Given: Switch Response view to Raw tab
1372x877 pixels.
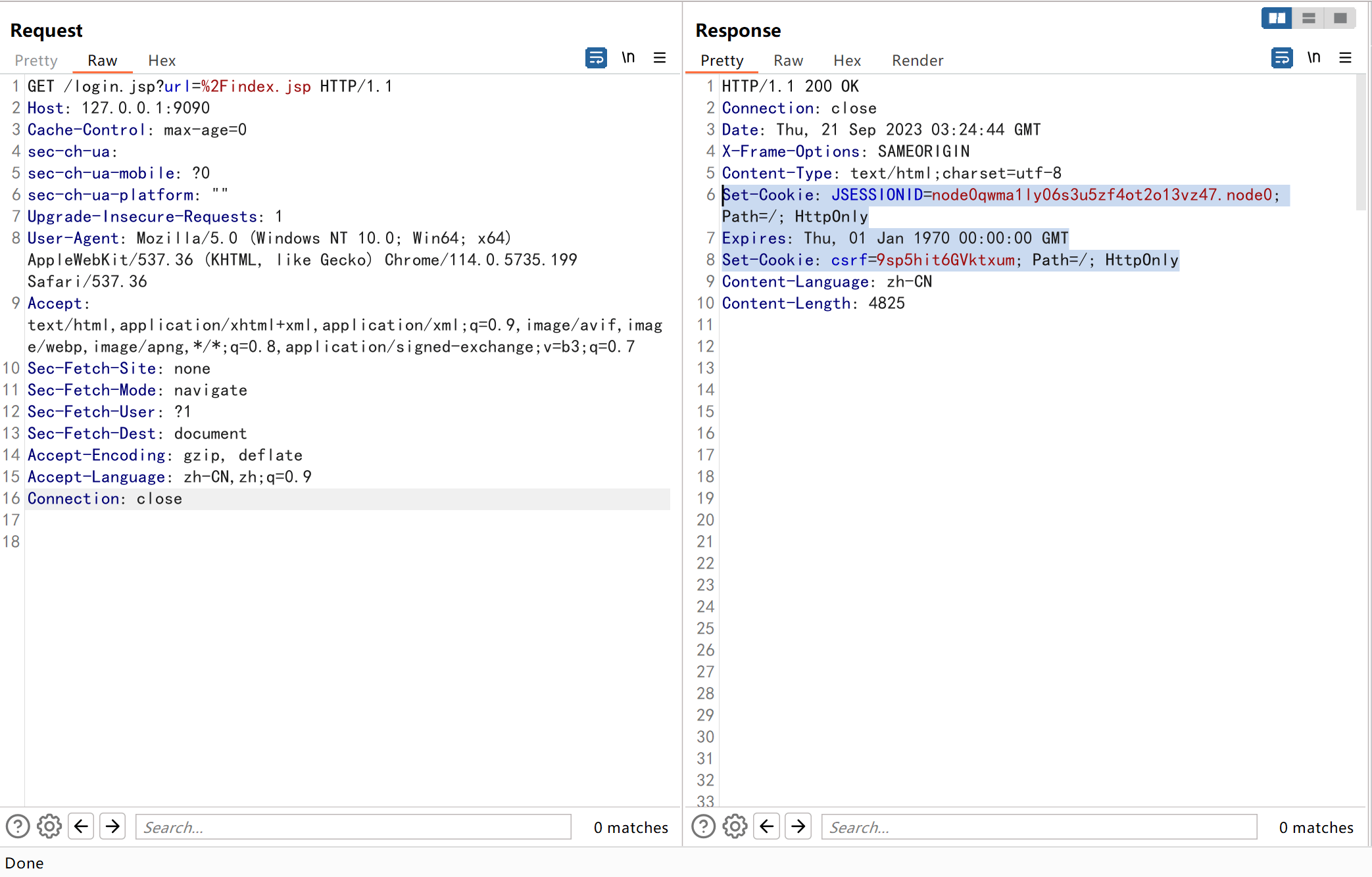Looking at the screenshot, I should (788, 60).
